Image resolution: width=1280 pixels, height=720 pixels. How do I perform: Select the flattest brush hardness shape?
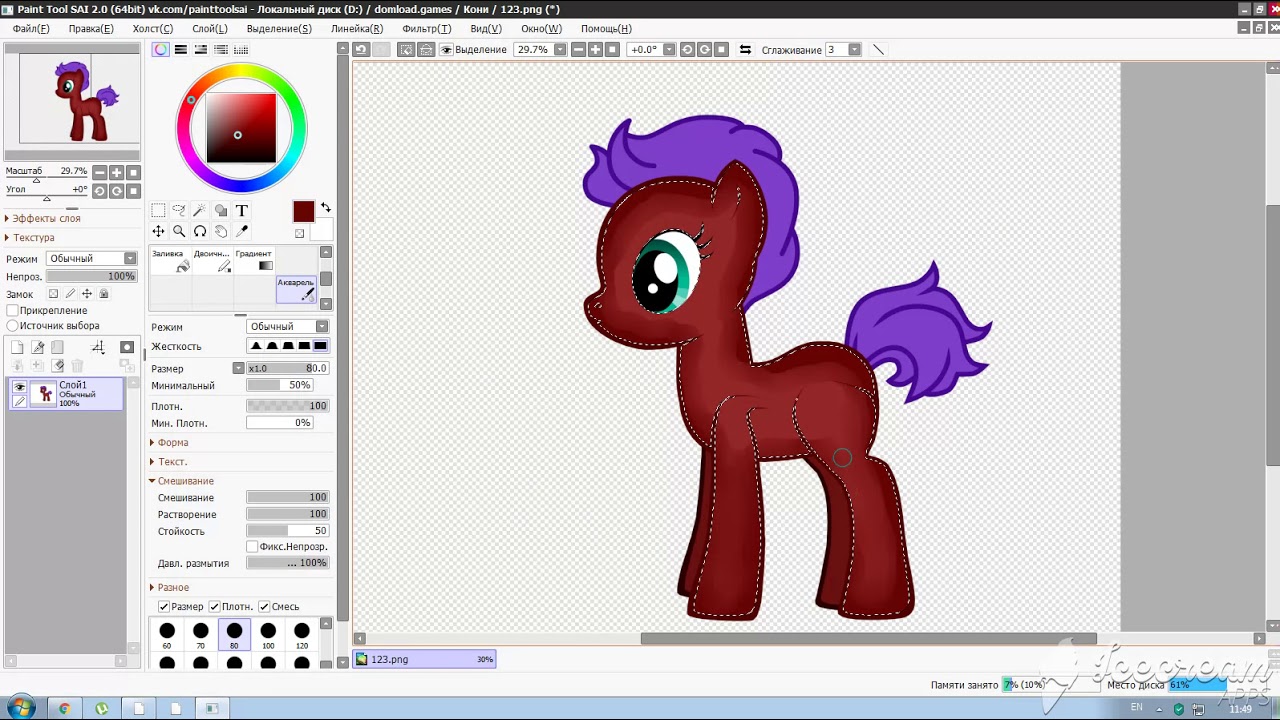tap(320, 346)
